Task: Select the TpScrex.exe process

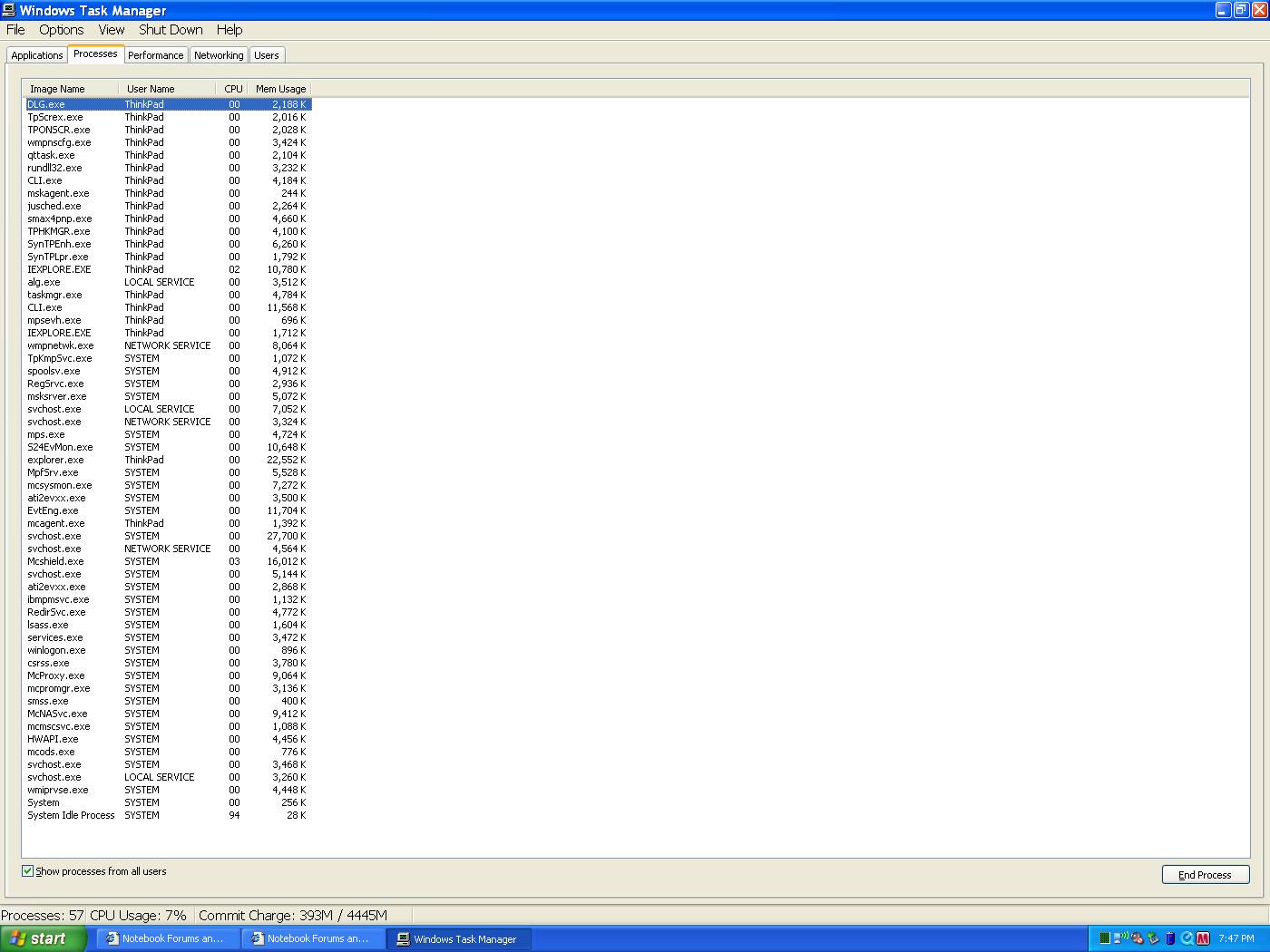Action: [x=169, y=117]
